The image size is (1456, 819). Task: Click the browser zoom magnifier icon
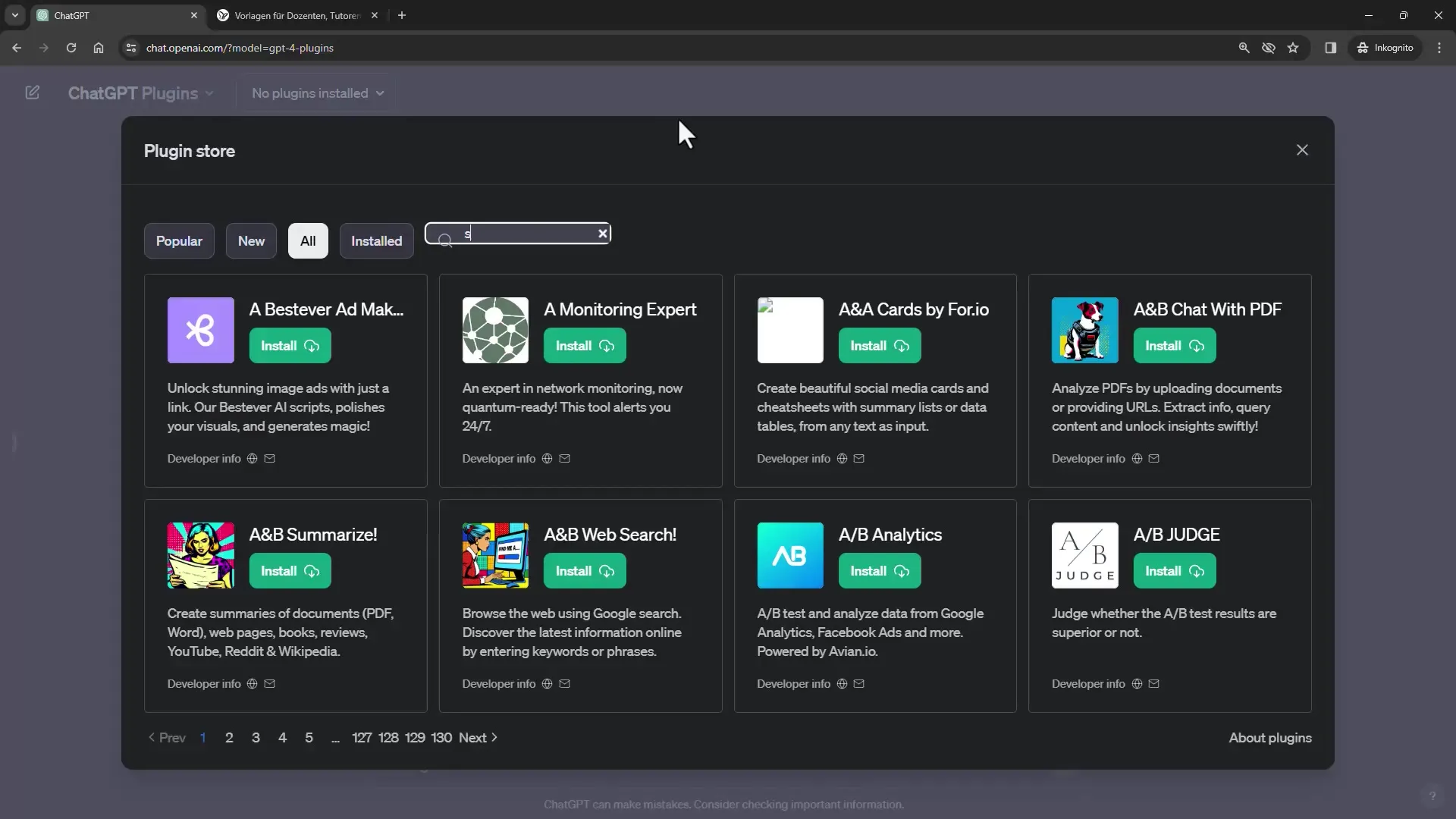click(x=1244, y=48)
